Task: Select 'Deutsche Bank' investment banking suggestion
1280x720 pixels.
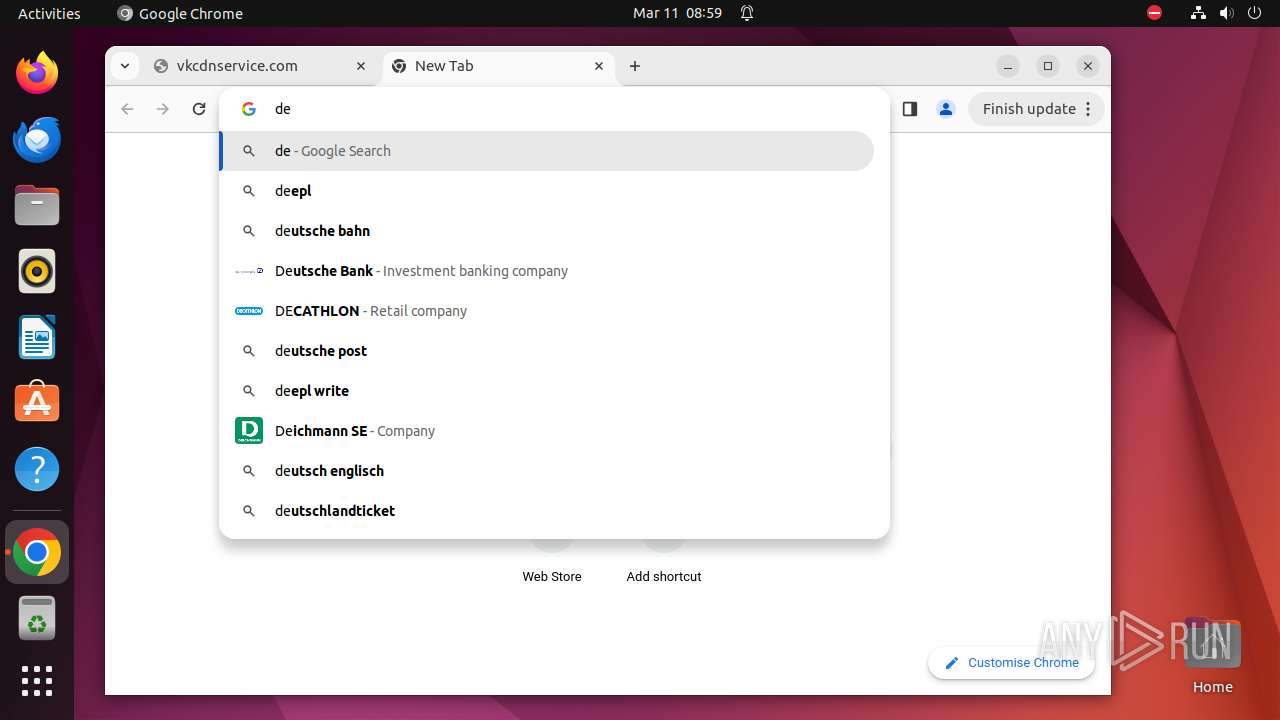Action: tap(546, 271)
